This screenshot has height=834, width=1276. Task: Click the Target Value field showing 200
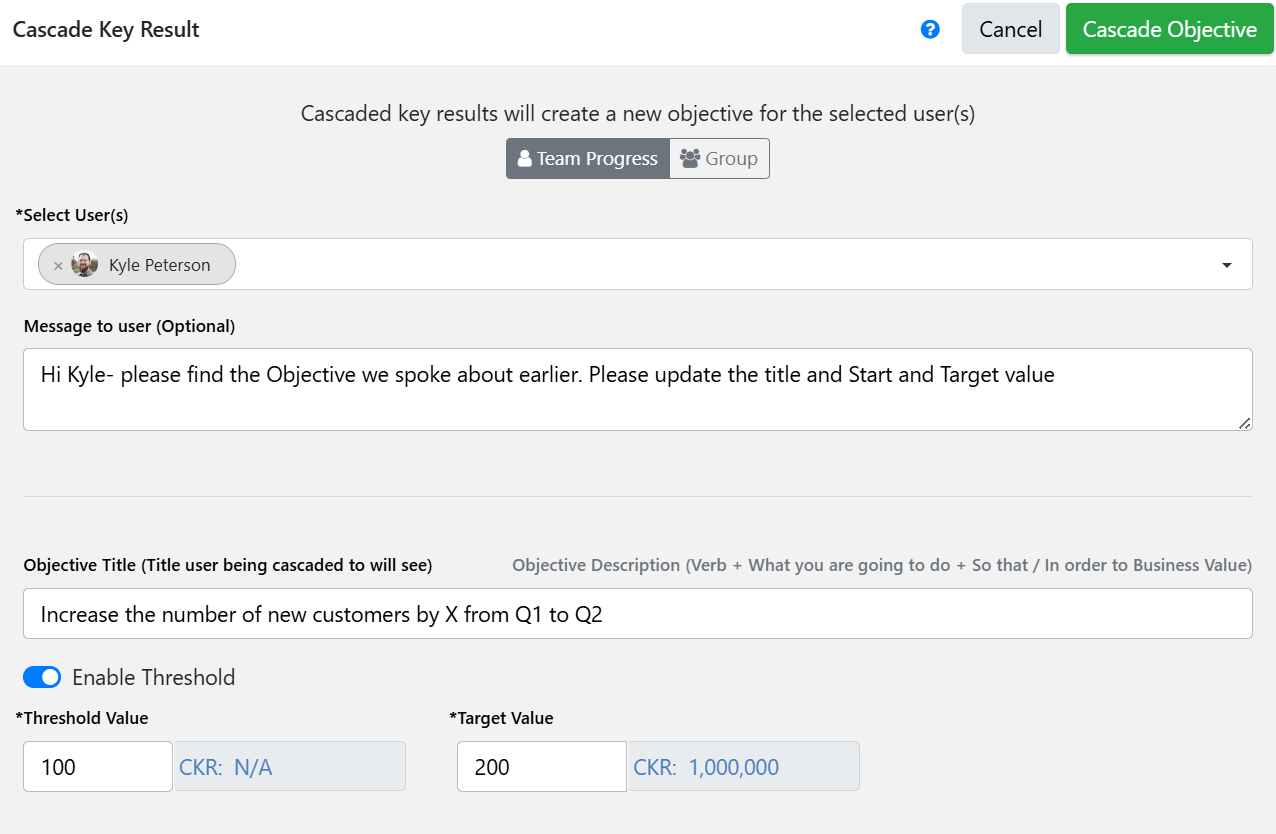[542, 766]
